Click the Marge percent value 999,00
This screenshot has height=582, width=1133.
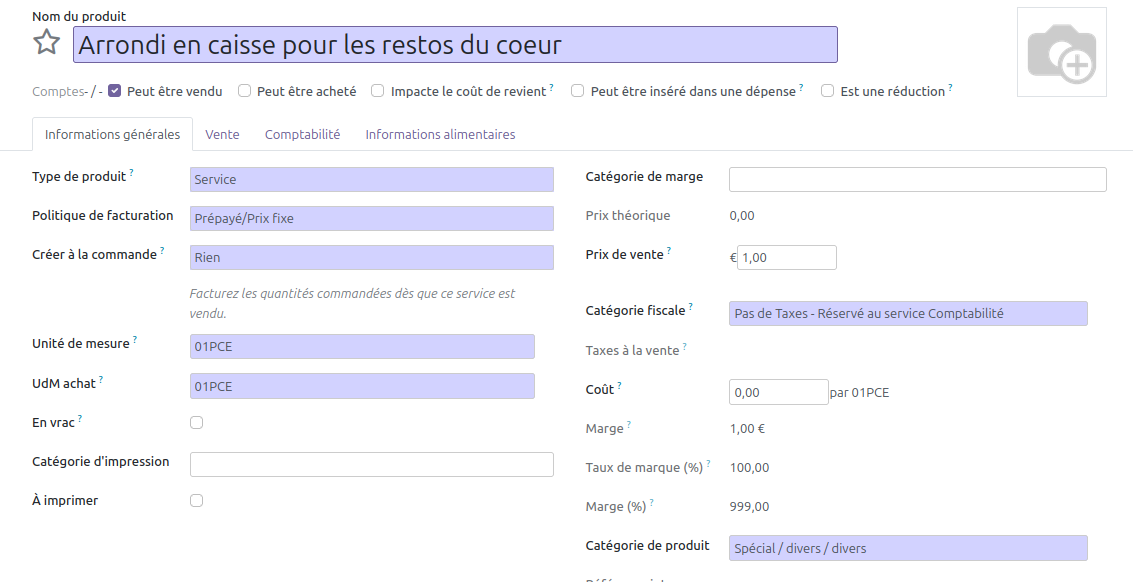(749, 507)
